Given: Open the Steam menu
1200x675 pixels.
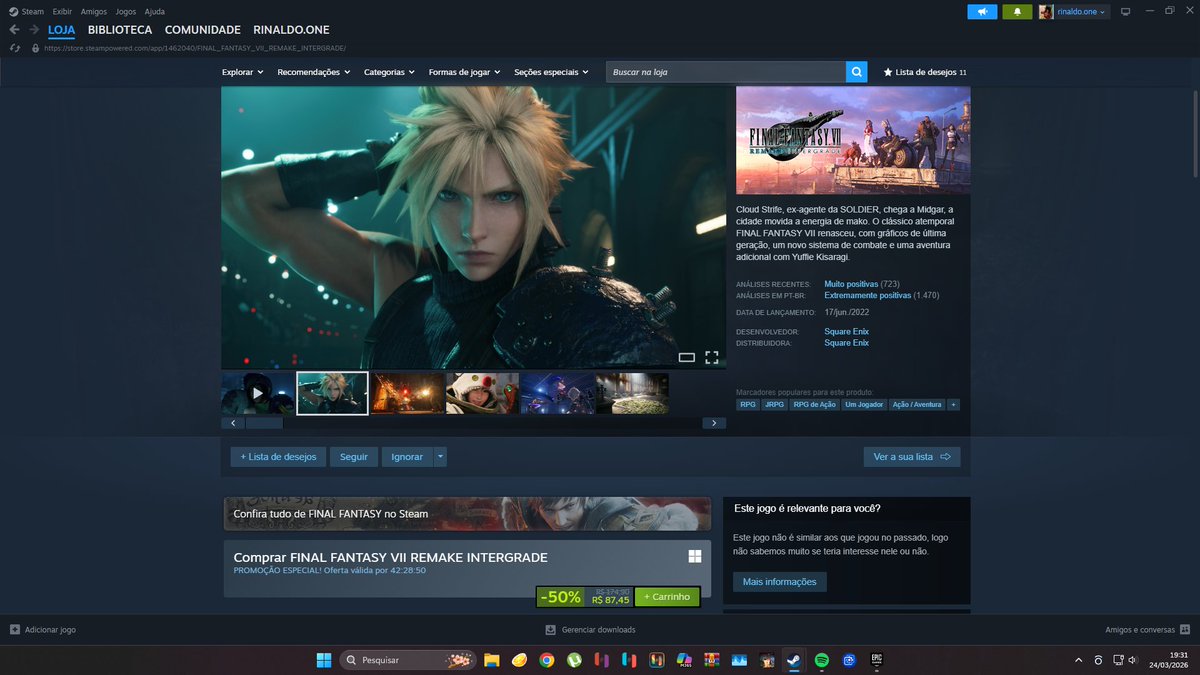Looking at the screenshot, I should 33,11.
